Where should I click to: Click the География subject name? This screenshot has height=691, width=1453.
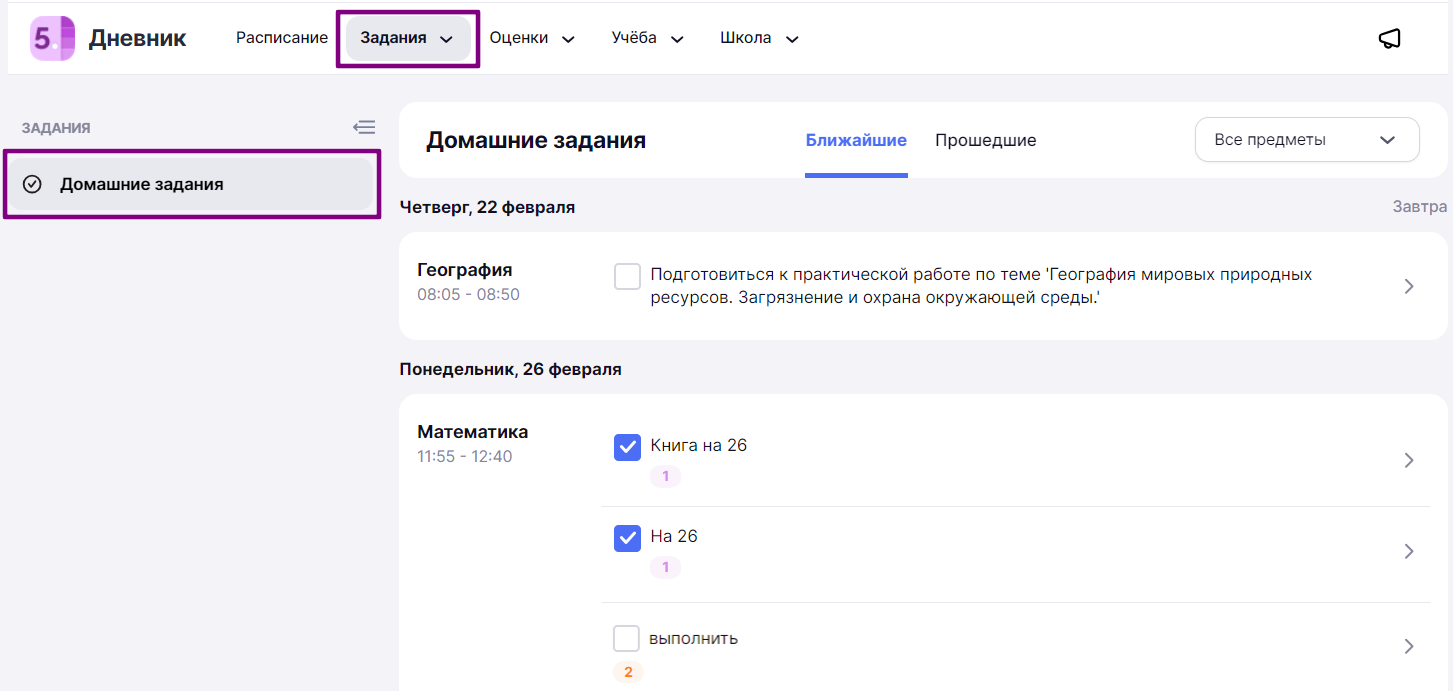click(x=465, y=270)
